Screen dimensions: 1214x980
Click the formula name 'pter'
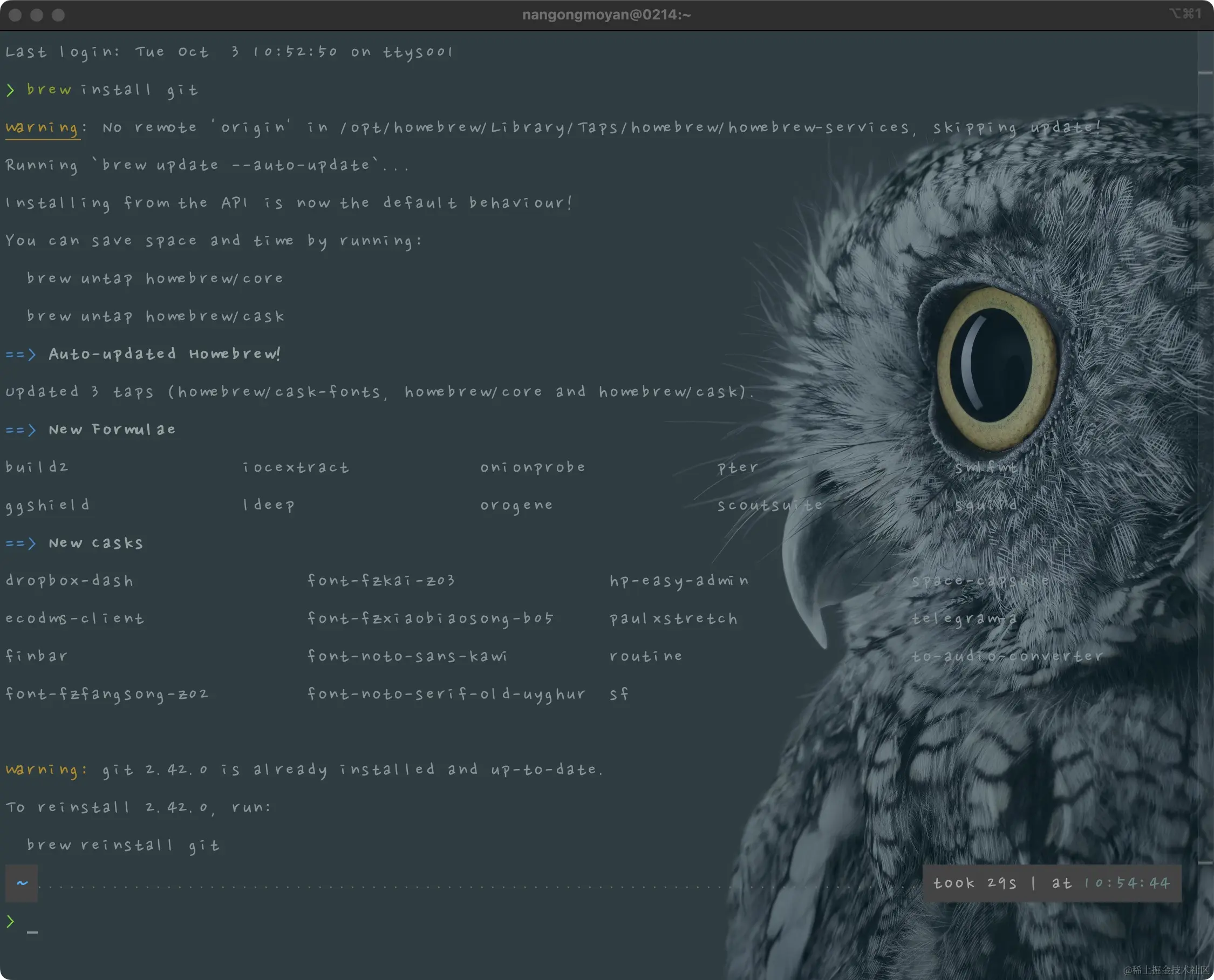pyautogui.click(x=737, y=467)
